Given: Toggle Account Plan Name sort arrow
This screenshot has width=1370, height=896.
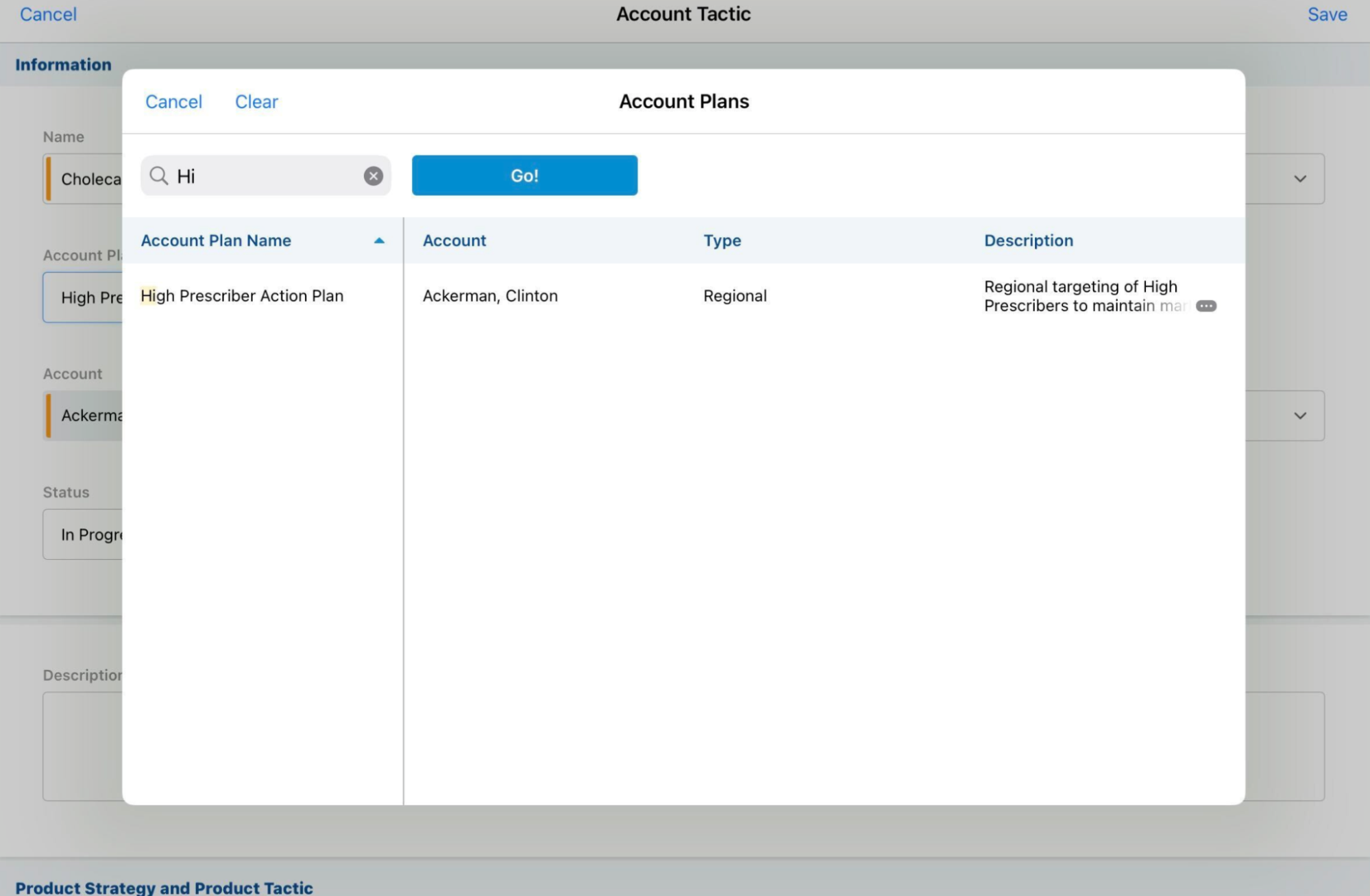Looking at the screenshot, I should [379, 240].
